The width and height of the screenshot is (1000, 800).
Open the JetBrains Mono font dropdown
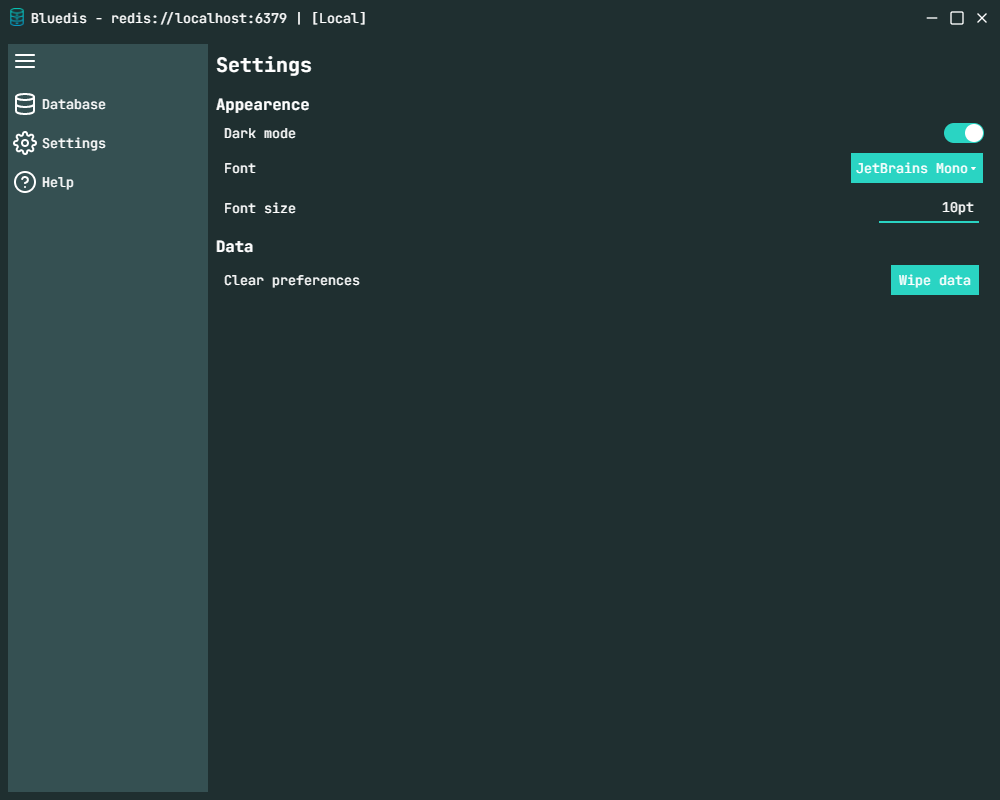[x=911, y=168]
